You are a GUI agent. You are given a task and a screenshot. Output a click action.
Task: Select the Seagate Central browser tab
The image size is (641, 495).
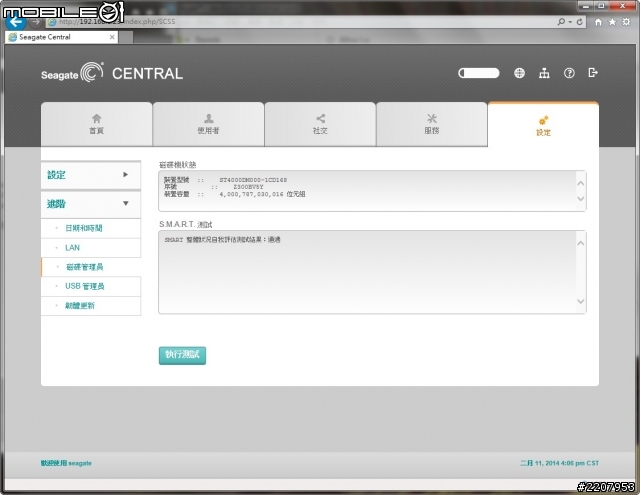coord(61,37)
